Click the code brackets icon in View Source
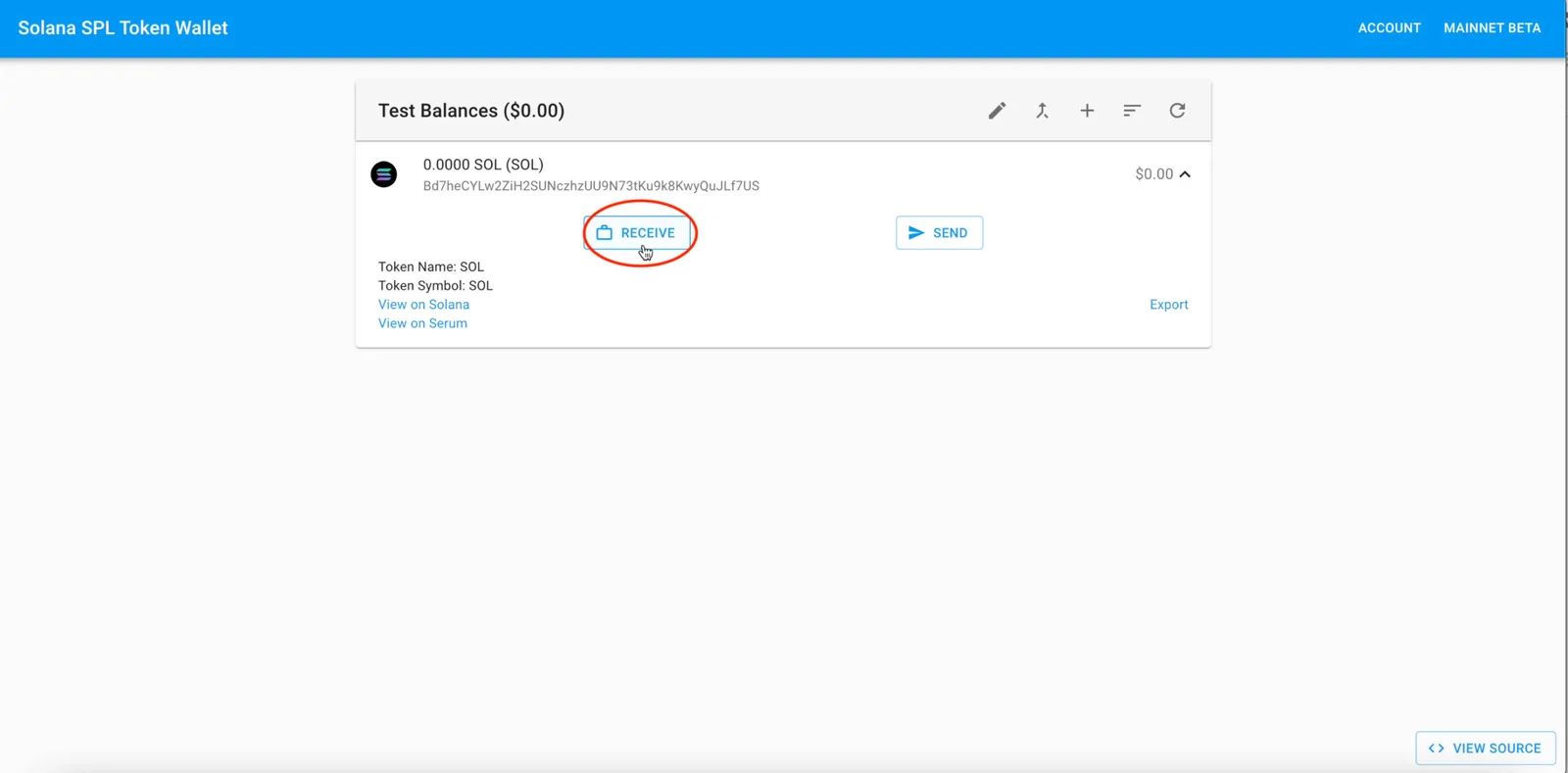The height and width of the screenshot is (773, 1568). click(x=1437, y=749)
